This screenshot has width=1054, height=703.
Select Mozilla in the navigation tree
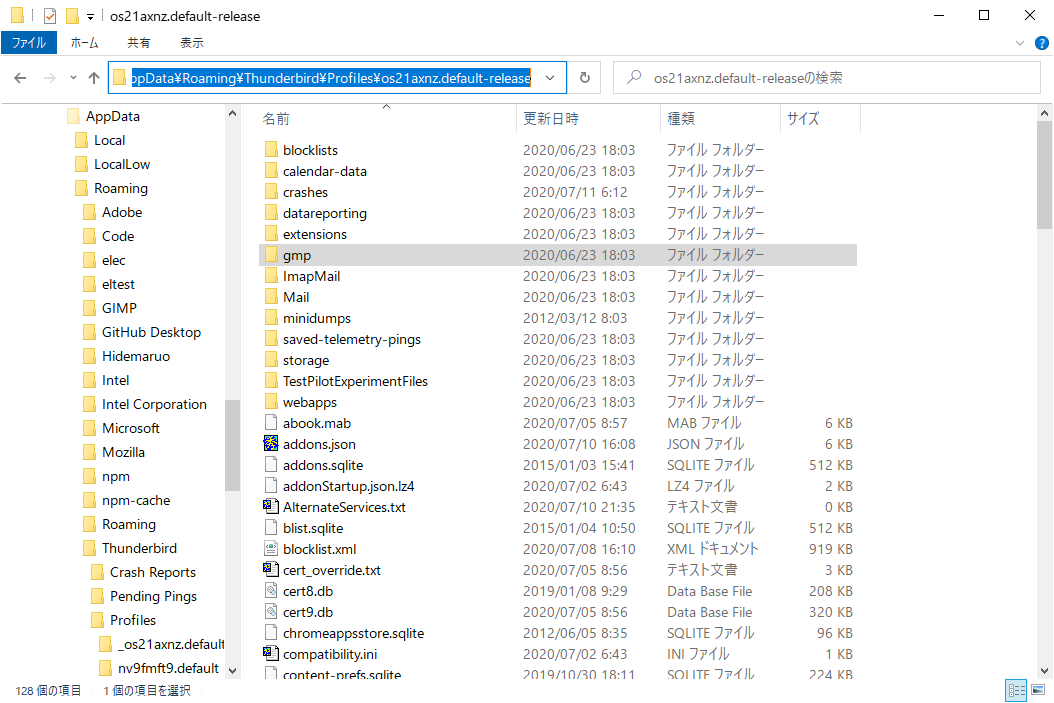click(x=123, y=452)
